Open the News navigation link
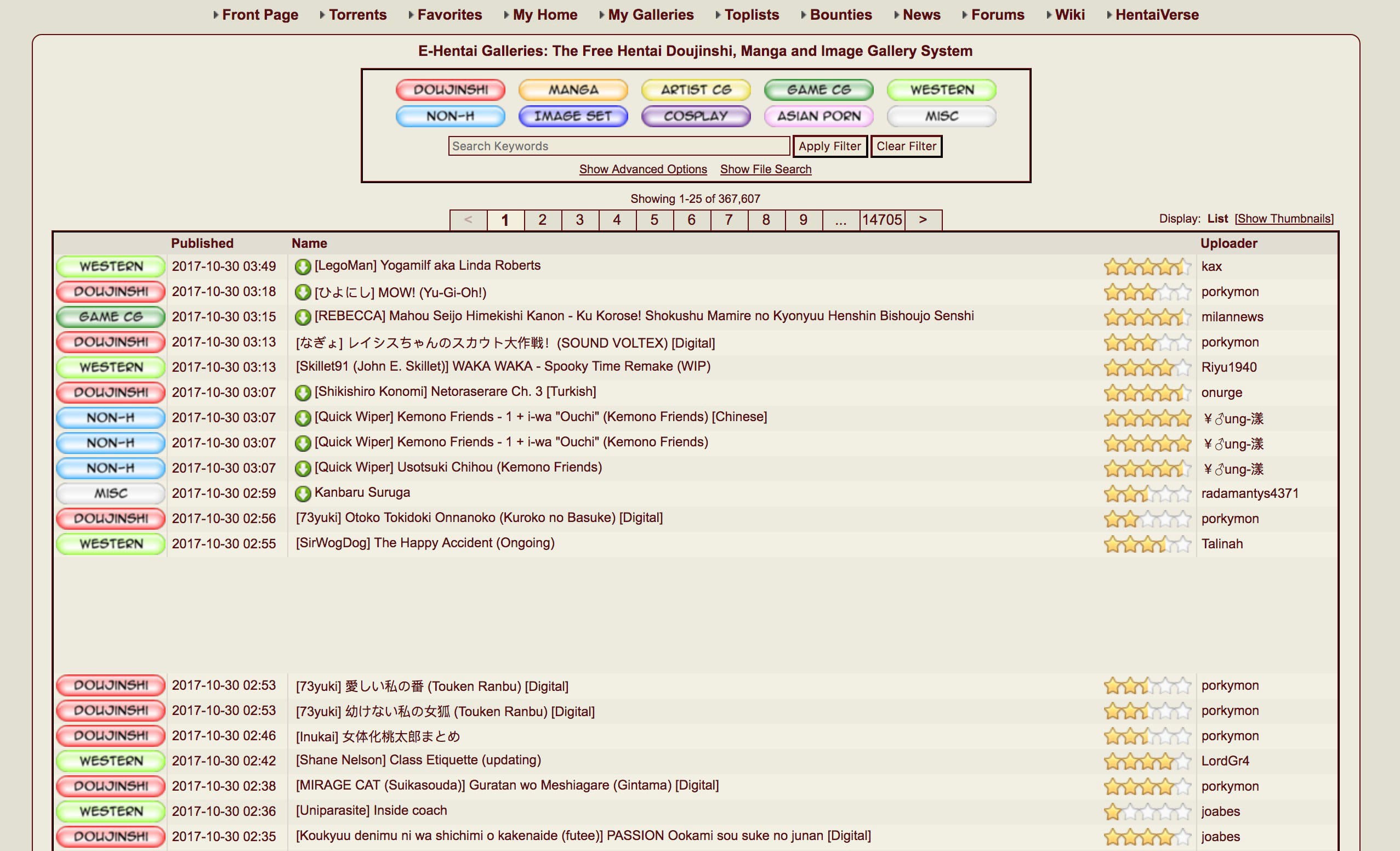The width and height of the screenshot is (1400, 851). pos(921,15)
